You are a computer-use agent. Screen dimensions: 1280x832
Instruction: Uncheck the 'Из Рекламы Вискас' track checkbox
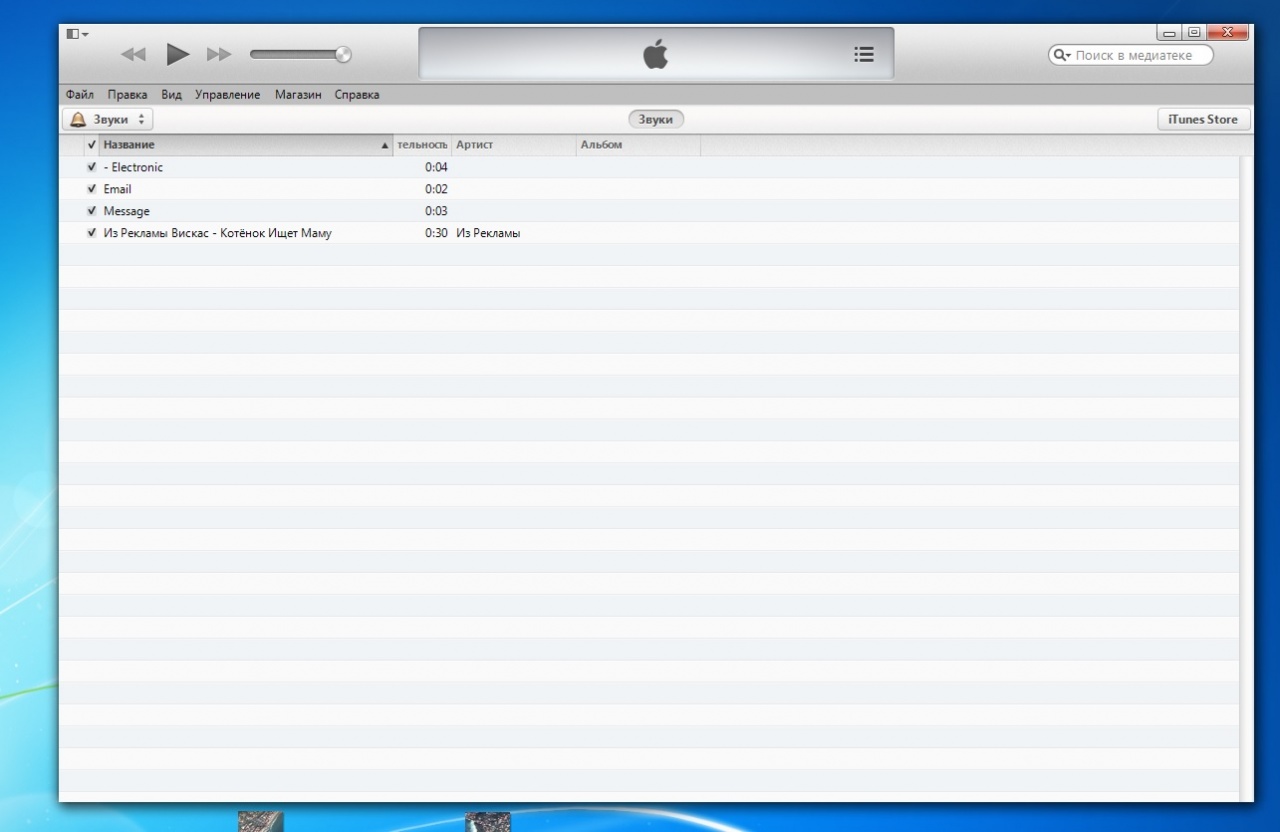pos(92,233)
